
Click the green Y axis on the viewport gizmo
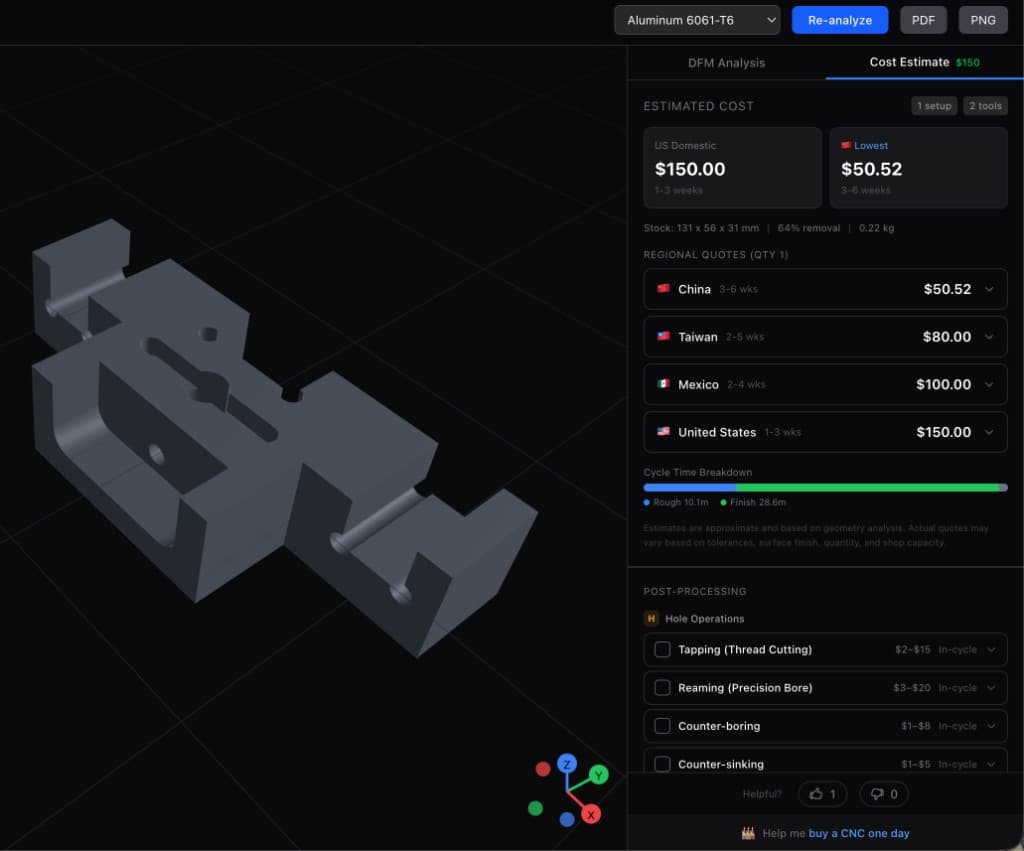pos(599,774)
